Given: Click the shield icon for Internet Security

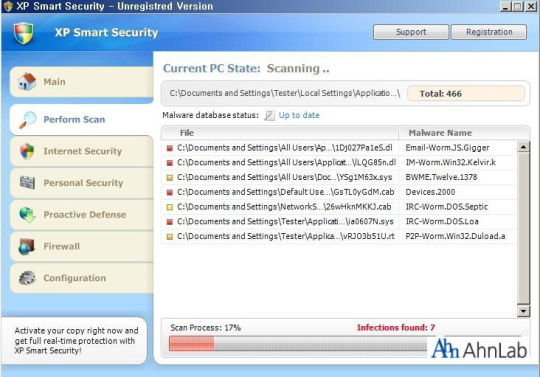Looking at the screenshot, I should point(27,151).
